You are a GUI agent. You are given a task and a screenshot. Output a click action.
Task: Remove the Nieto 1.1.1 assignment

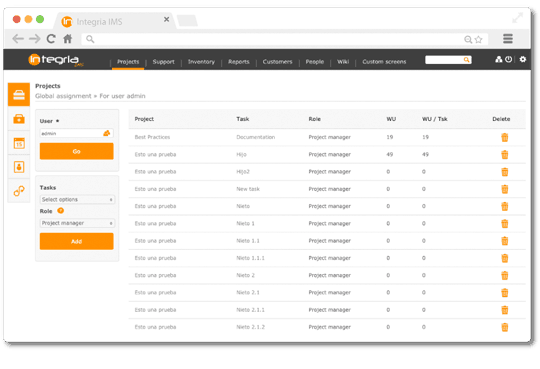pos(505,258)
